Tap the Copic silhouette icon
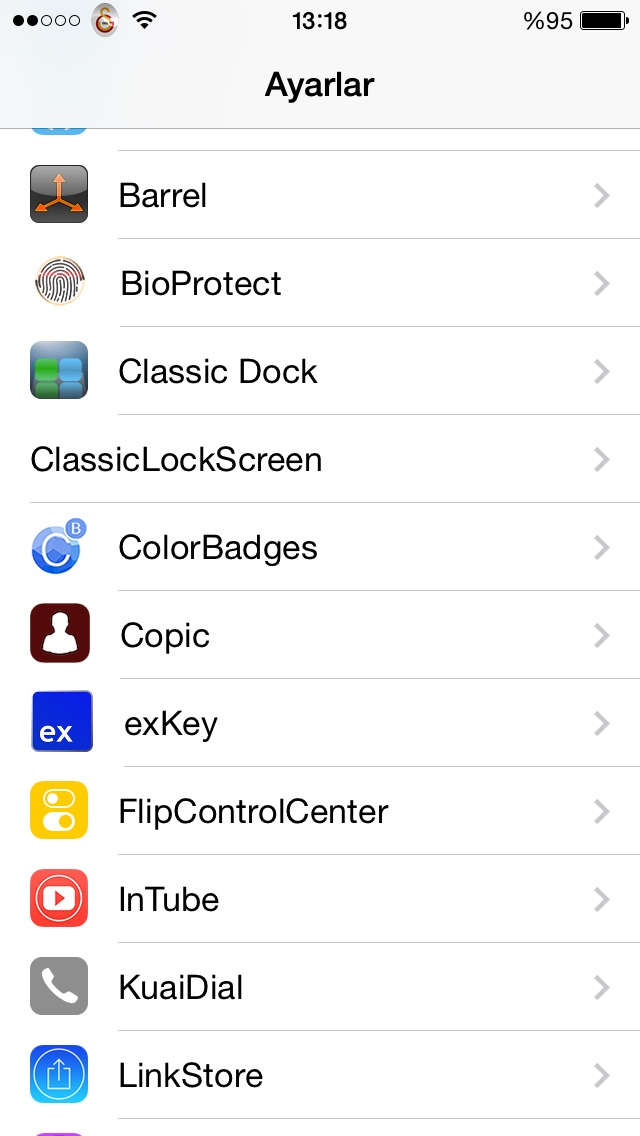Image resolution: width=640 pixels, height=1136 pixels. [x=59, y=633]
